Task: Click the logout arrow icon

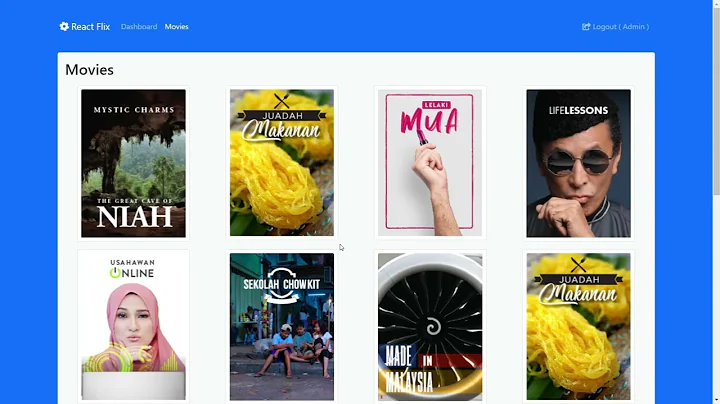Action: 586,27
